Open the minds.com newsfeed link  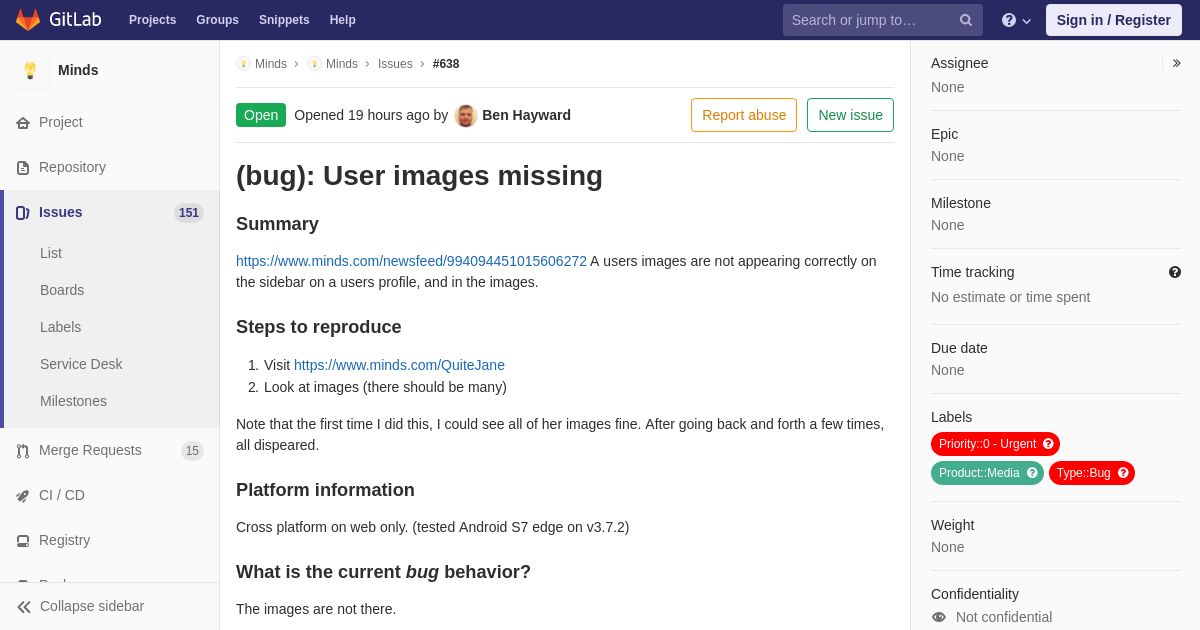coord(411,261)
